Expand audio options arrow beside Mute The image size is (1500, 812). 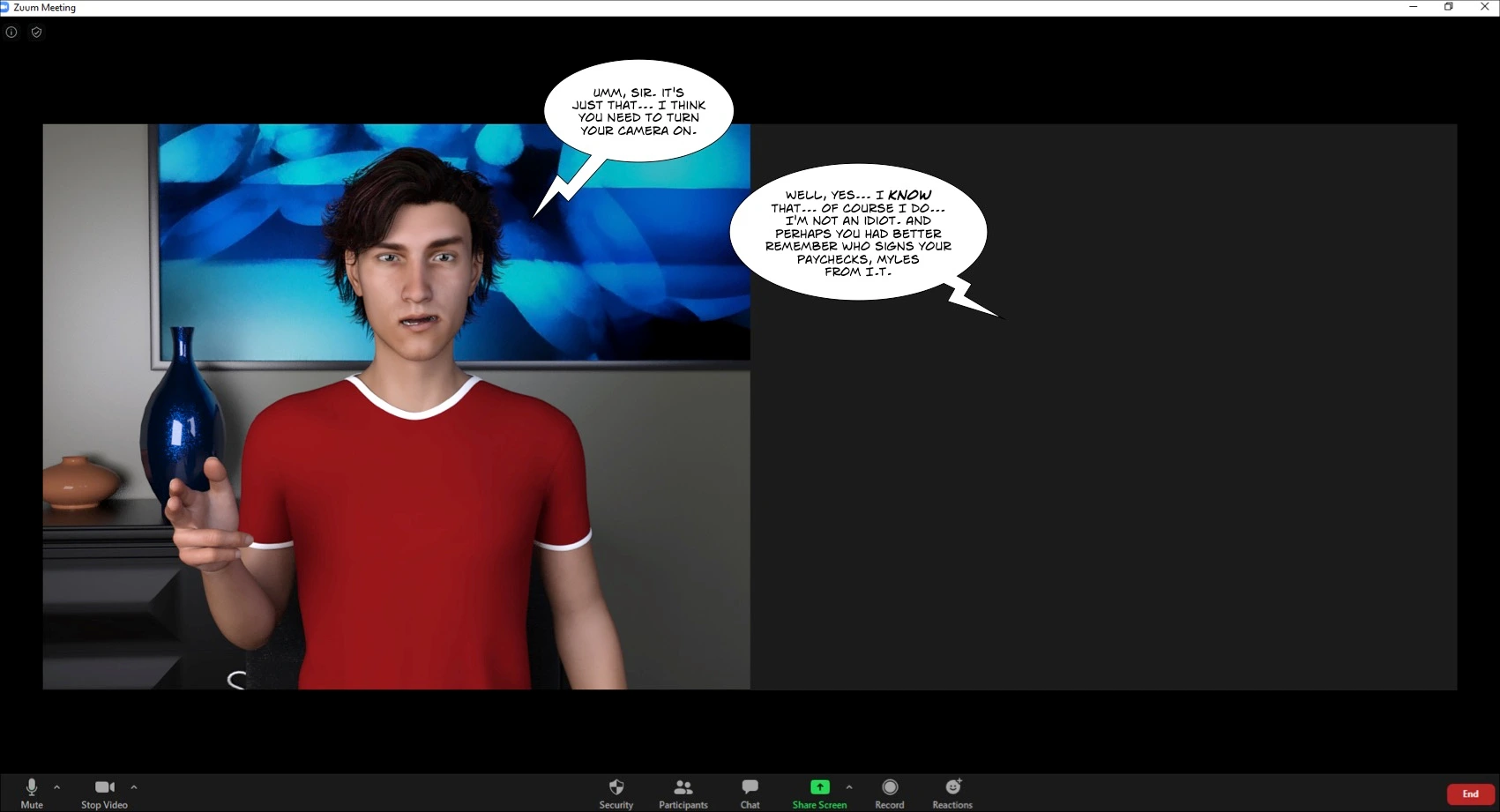click(57, 787)
